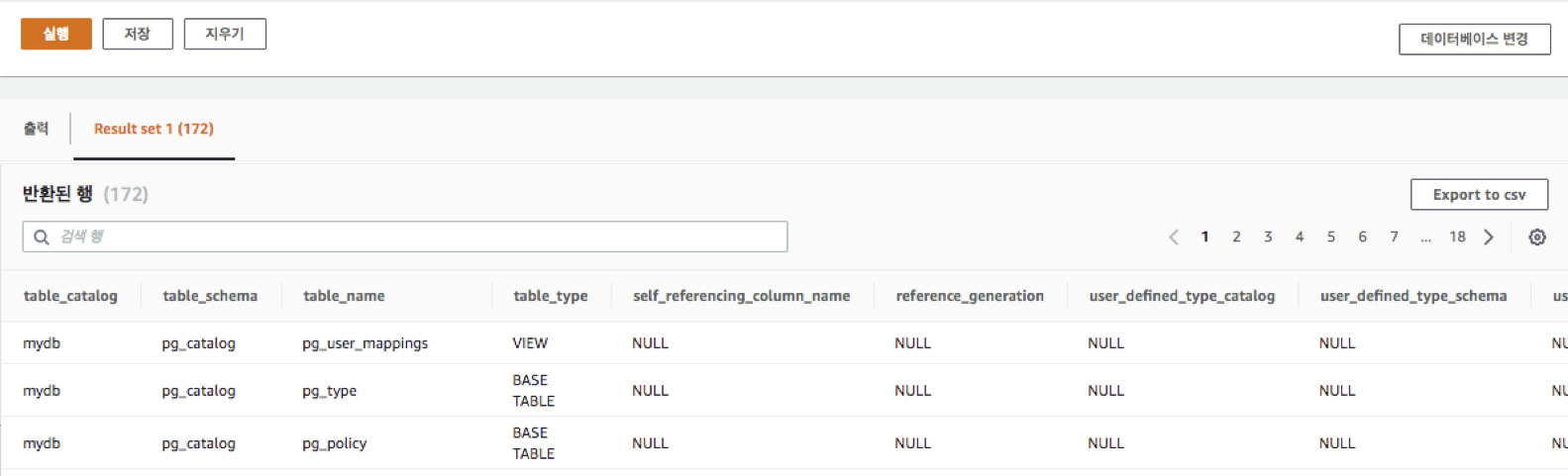Open last results page 18
1568x476 pixels.
pyautogui.click(x=1457, y=238)
